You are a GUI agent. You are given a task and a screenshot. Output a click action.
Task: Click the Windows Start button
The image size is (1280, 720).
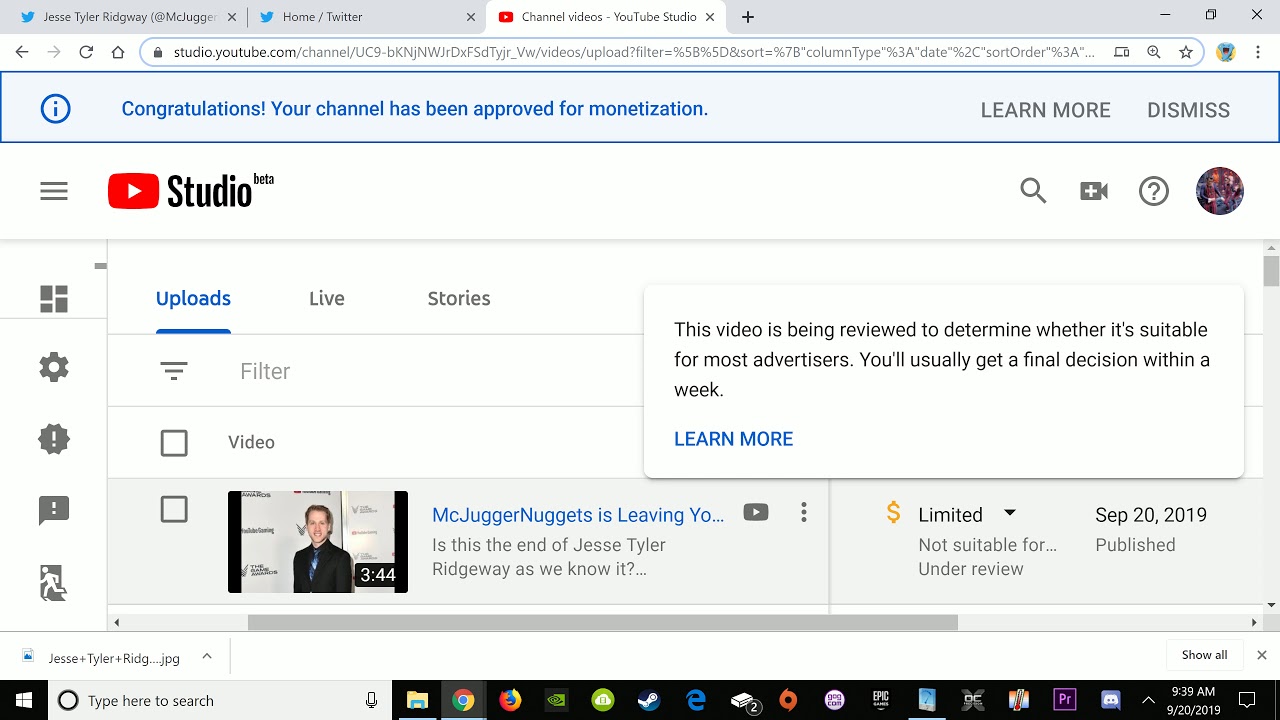(x=23, y=700)
